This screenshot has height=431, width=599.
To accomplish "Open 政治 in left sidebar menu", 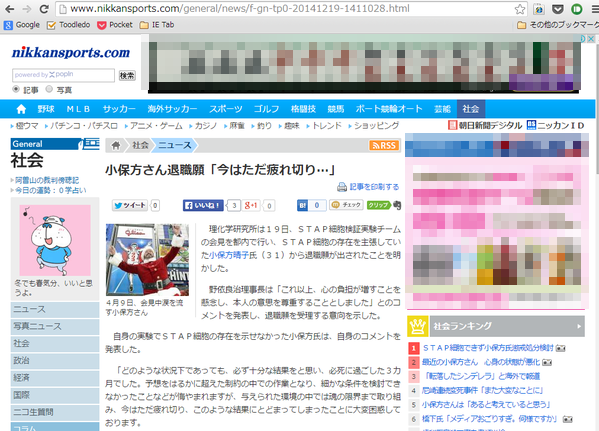I will tap(55, 361).
